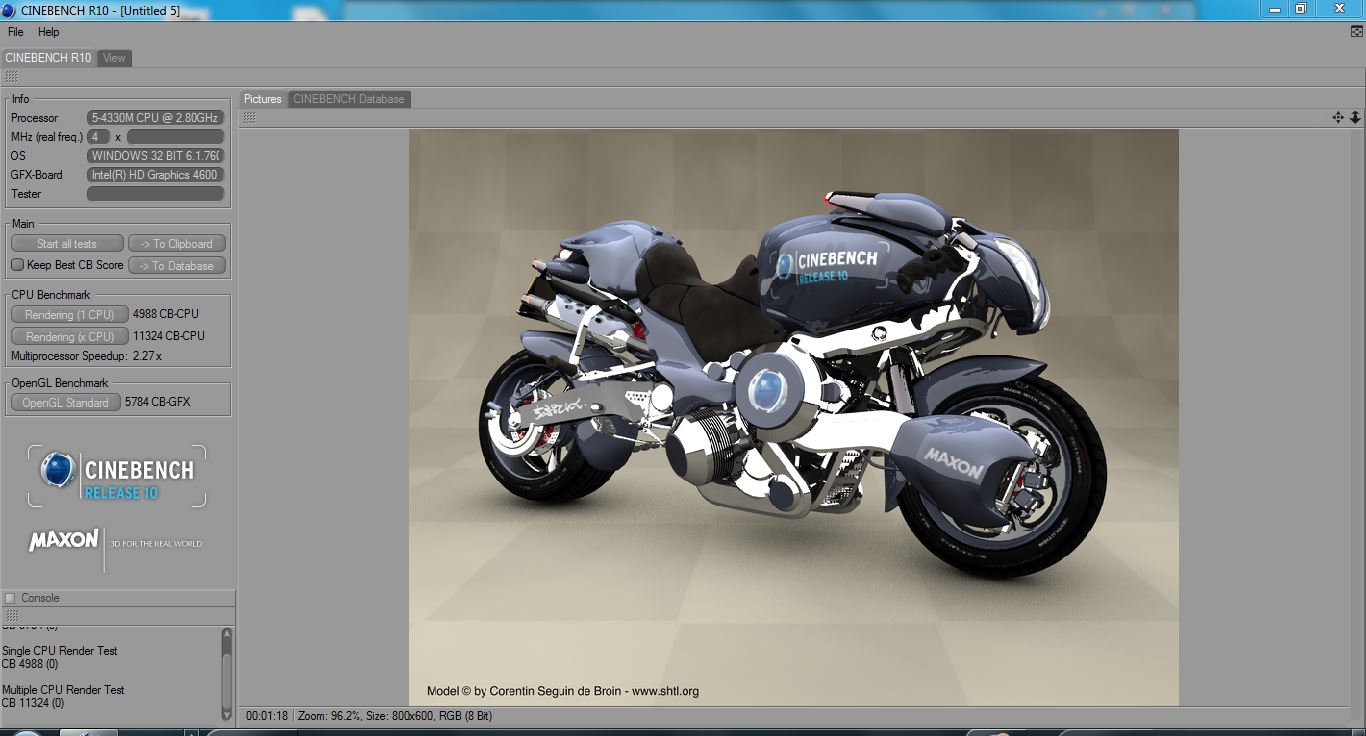Click the 11324 CB-CPU score
The width and height of the screenshot is (1366, 736).
pos(169,336)
